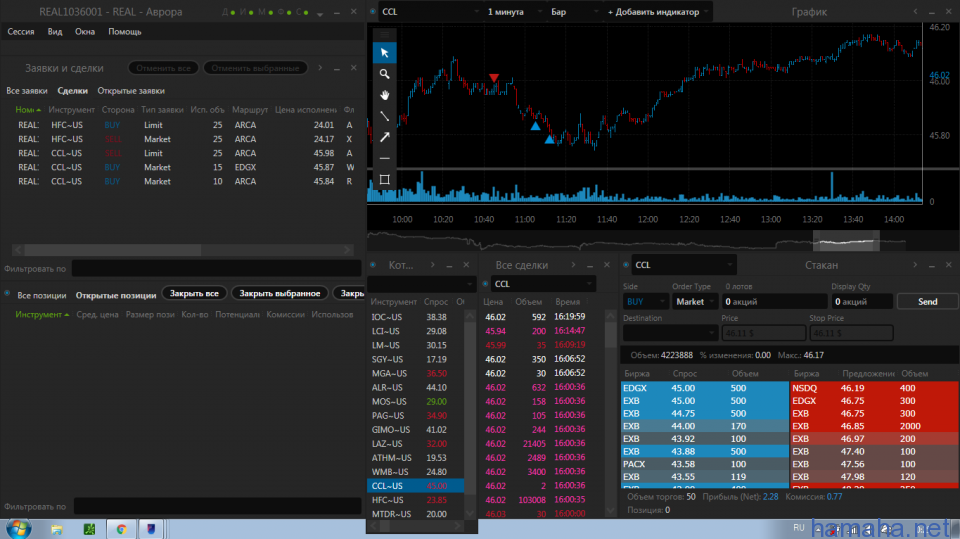
Task: Select the trend line drawing tool
Action: click(x=384, y=116)
